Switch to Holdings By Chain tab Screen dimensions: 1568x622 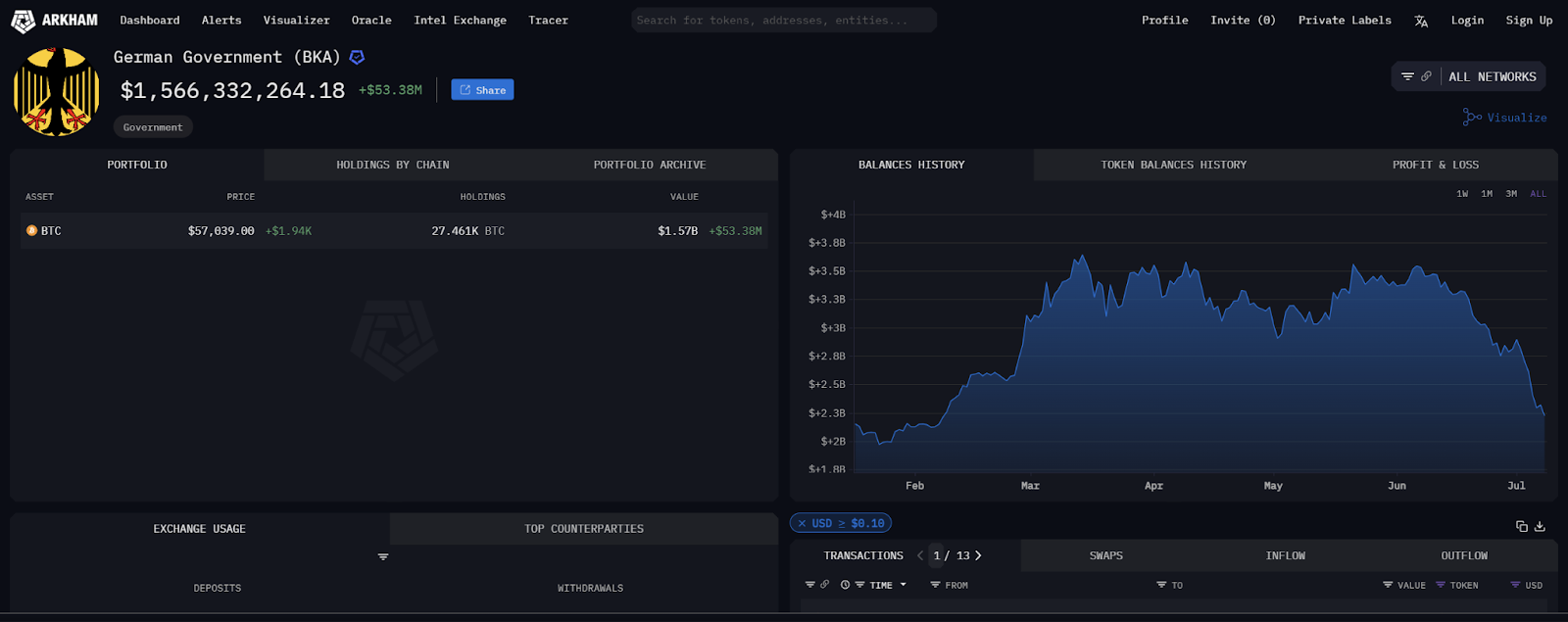(x=393, y=165)
